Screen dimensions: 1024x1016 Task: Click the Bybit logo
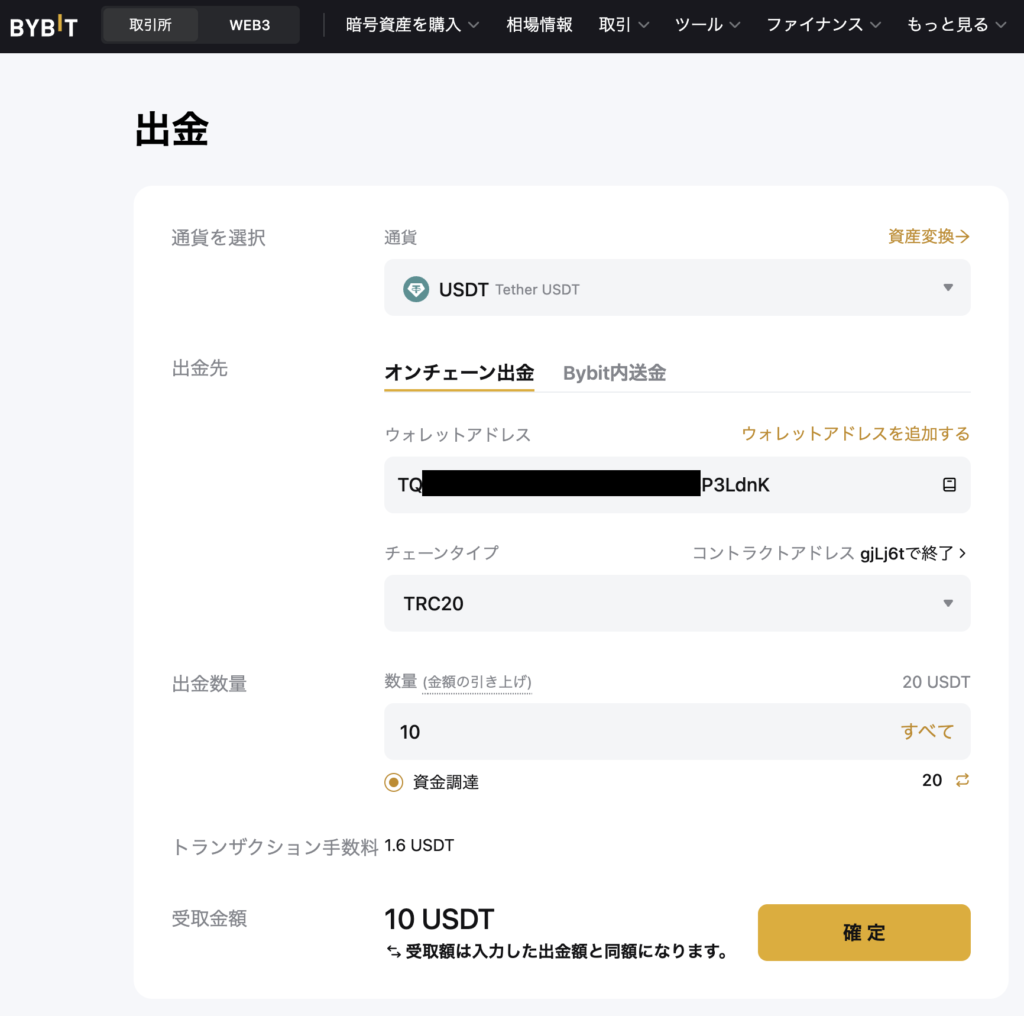point(44,26)
